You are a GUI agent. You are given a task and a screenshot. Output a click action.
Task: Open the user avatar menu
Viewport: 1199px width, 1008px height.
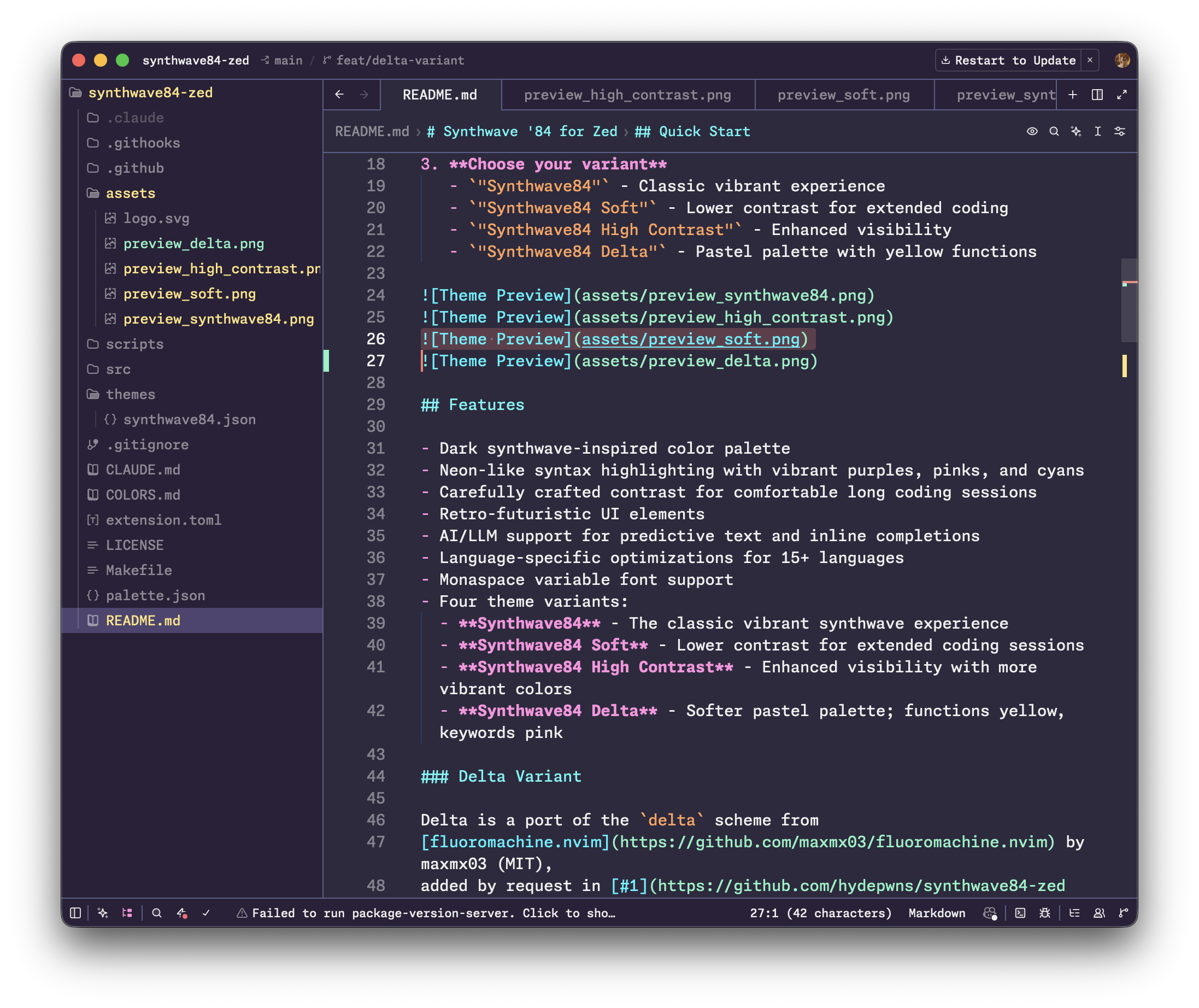tap(1122, 60)
